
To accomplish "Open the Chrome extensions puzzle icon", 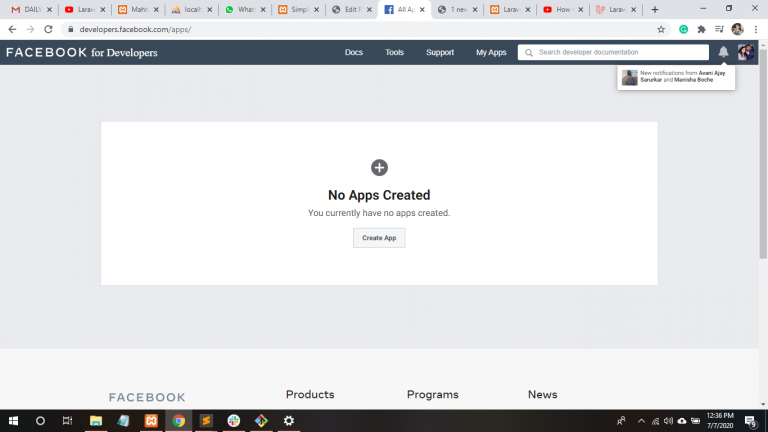I will (x=701, y=29).
